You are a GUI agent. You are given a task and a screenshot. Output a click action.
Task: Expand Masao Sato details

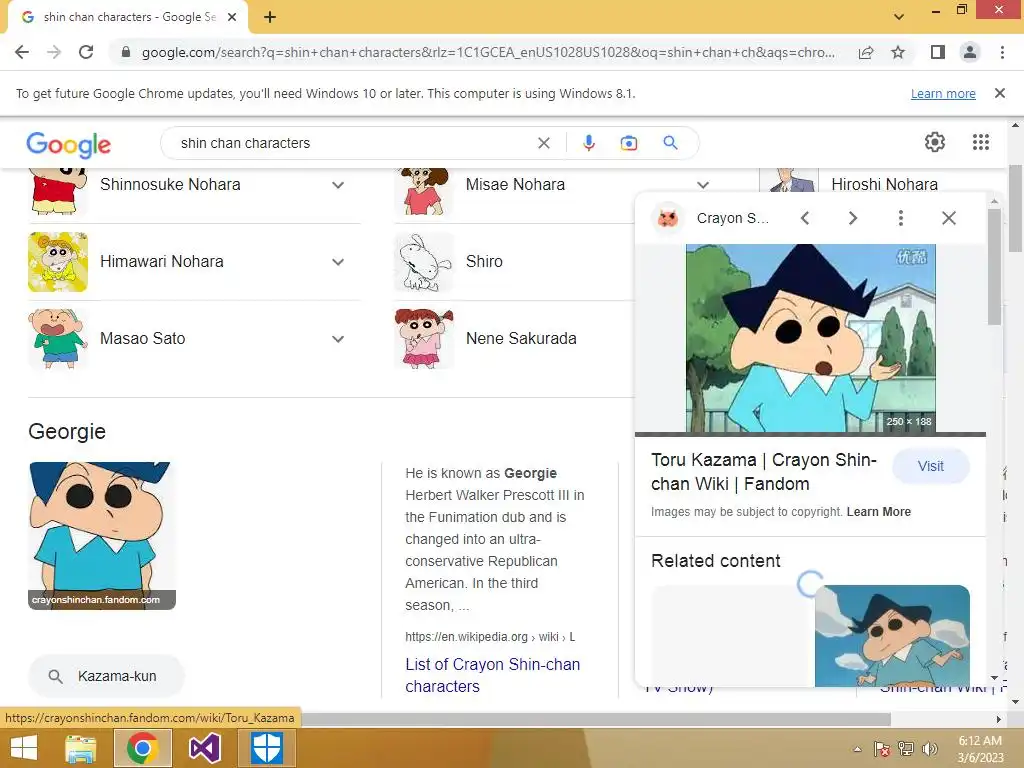point(338,339)
